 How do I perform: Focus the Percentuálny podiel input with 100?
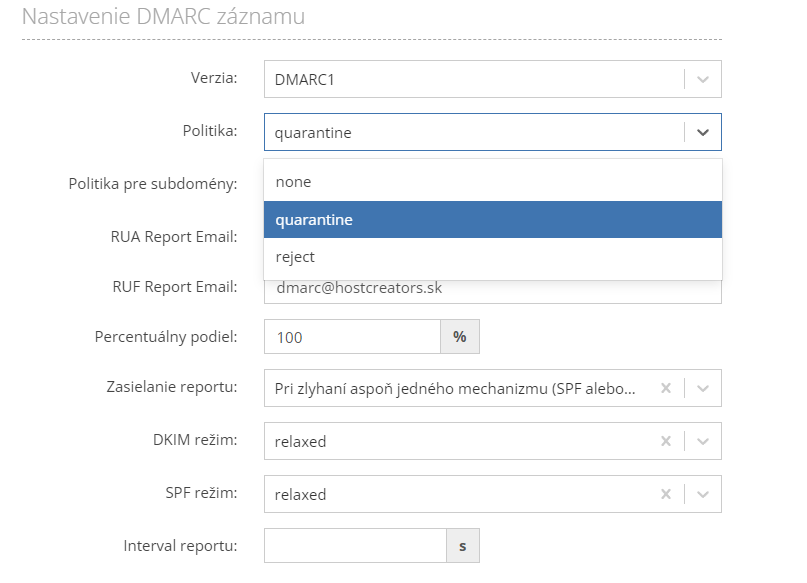[352, 337]
